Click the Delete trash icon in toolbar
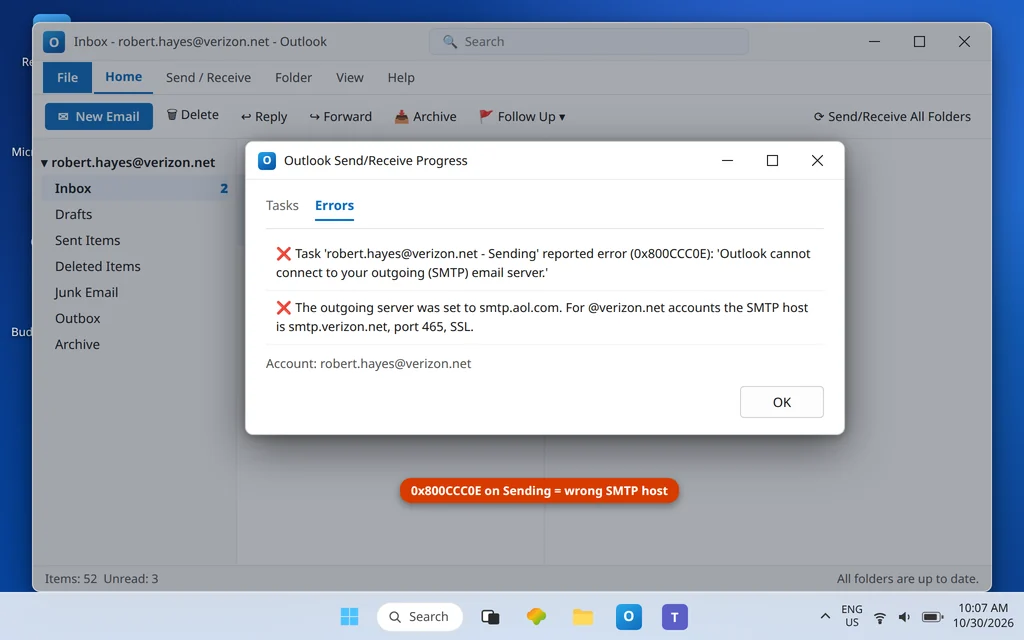The image size is (1024, 640). coord(172,115)
